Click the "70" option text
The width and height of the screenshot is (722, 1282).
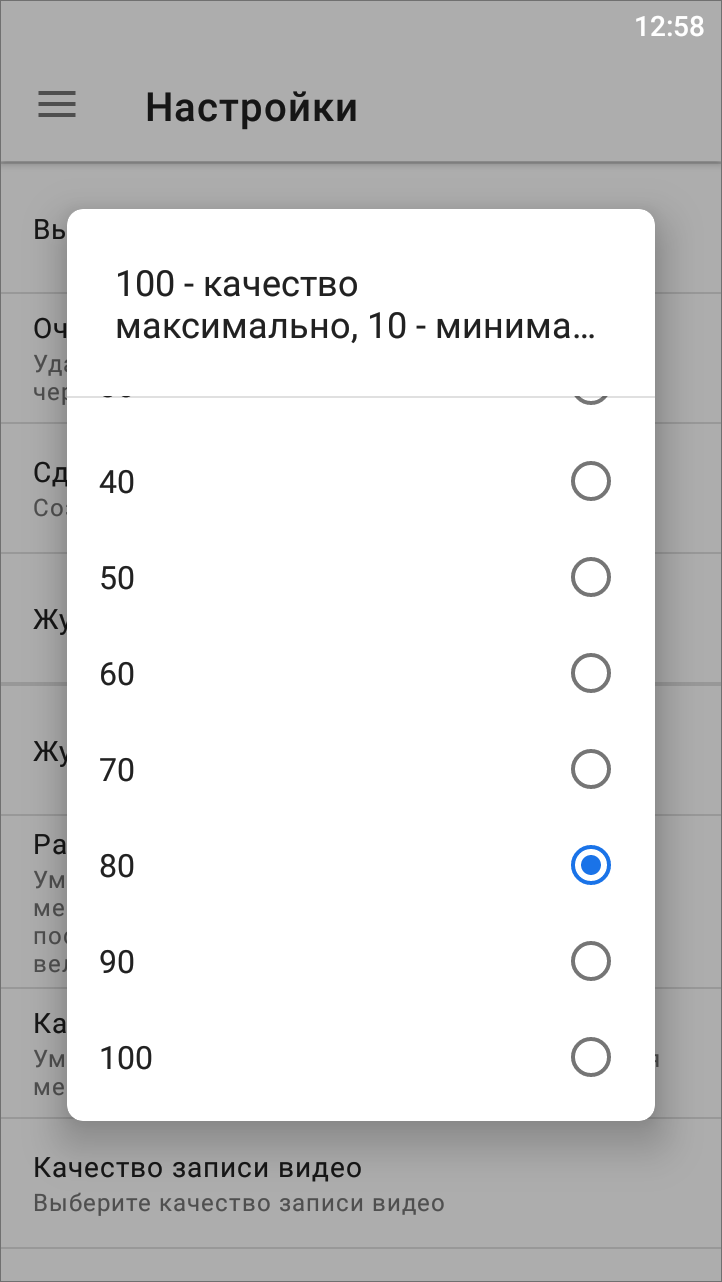tap(117, 770)
